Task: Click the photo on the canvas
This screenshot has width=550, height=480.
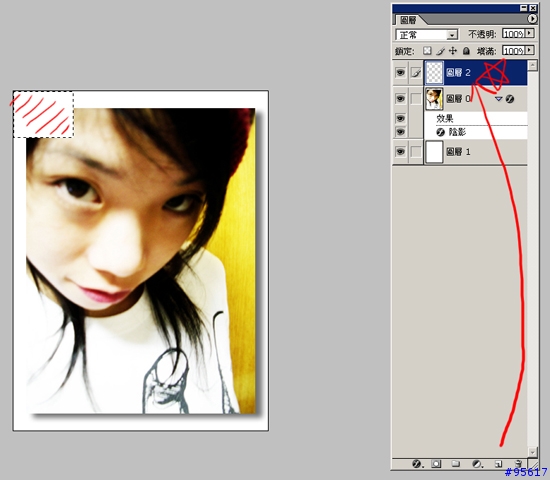Action: [x=141, y=261]
